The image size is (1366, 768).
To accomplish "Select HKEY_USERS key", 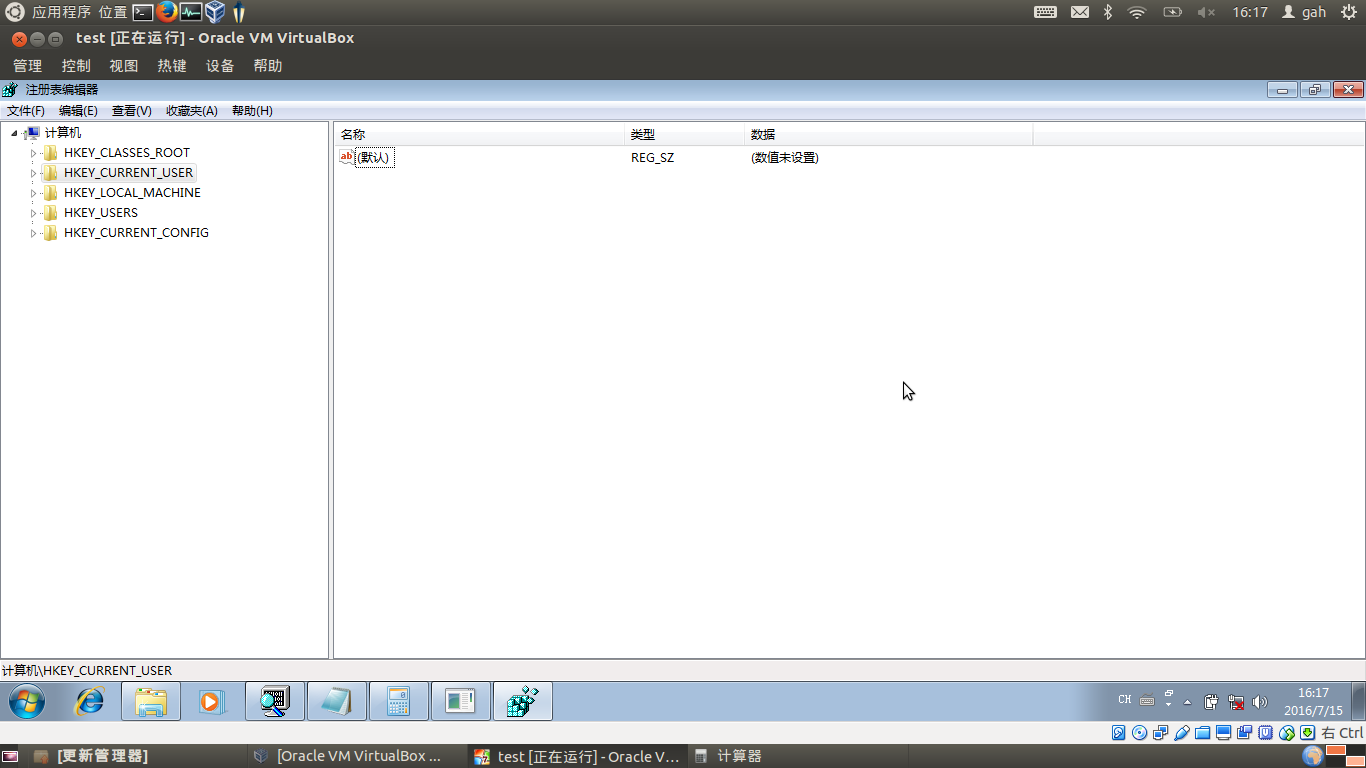I will [101, 213].
